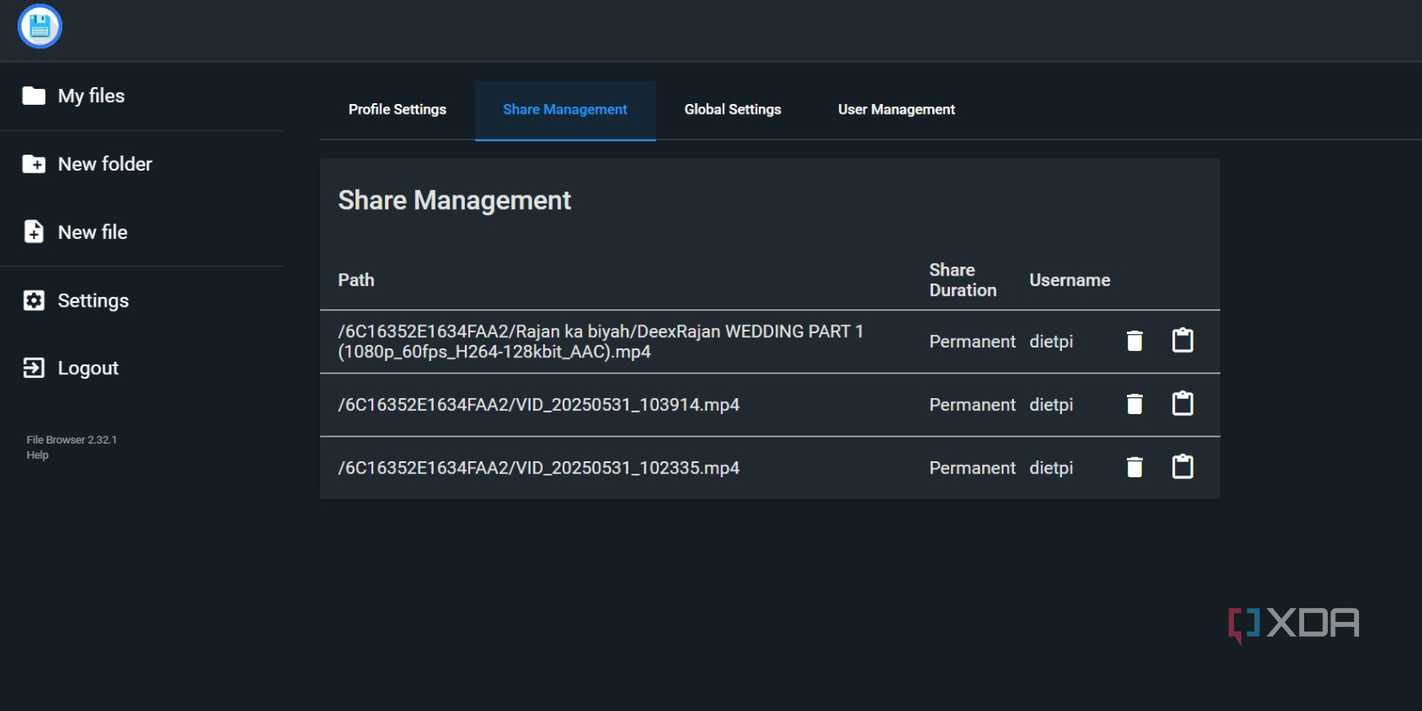Click the File Browser floppy disk logo
Image resolution: width=1422 pixels, height=711 pixels.
point(40,27)
